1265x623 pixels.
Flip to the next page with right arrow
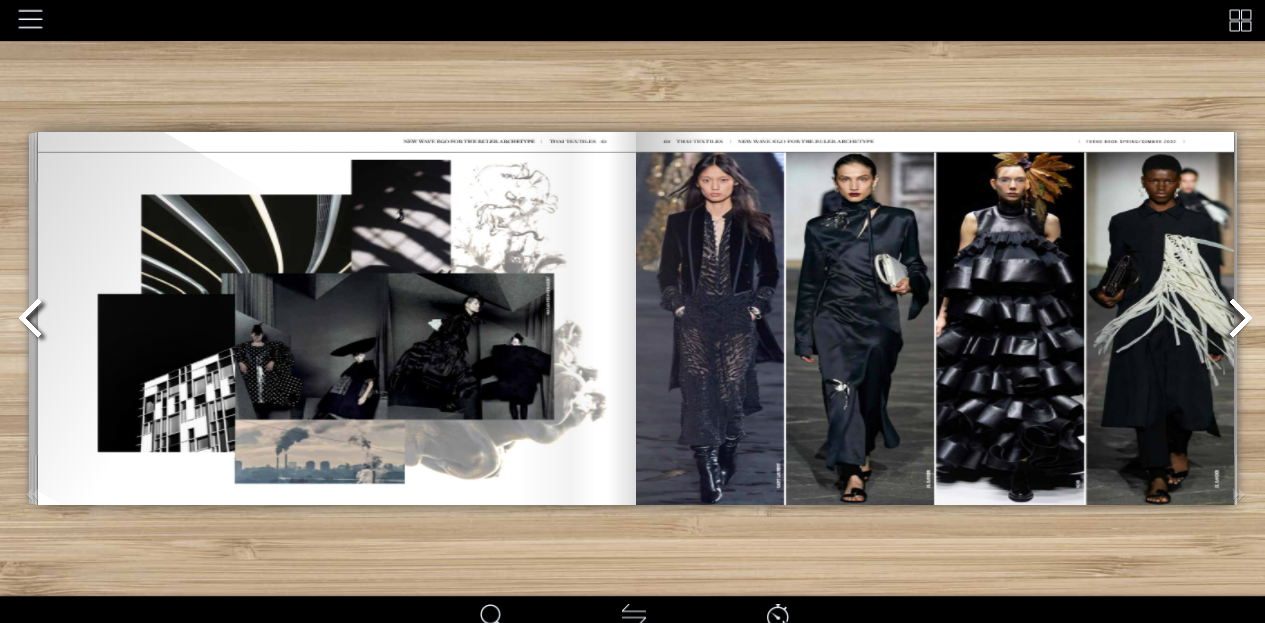pos(1239,319)
